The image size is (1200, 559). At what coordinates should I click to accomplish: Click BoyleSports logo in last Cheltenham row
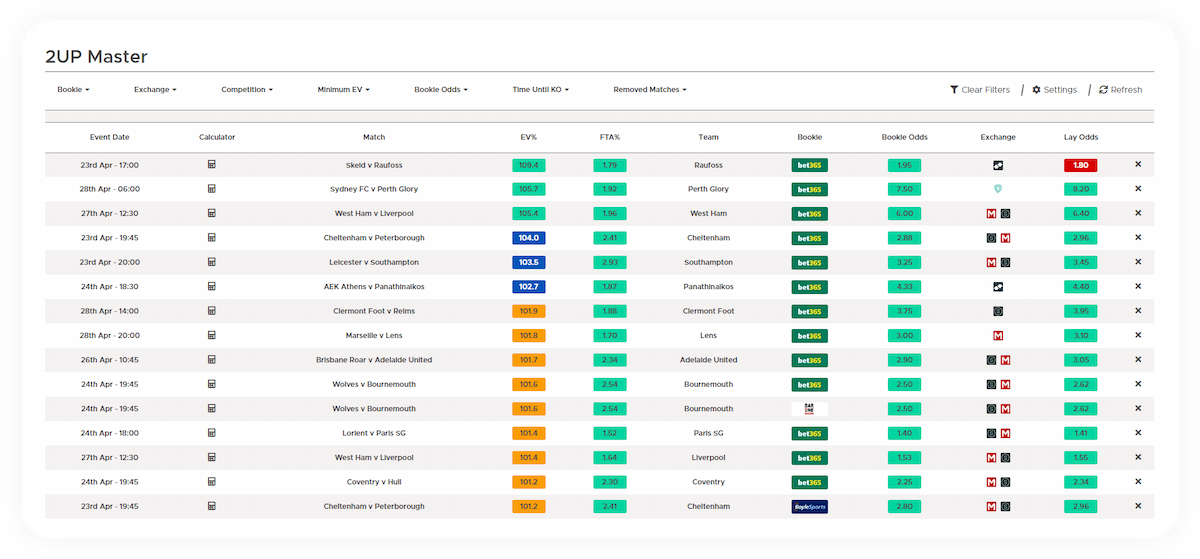(x=809, y=507)
